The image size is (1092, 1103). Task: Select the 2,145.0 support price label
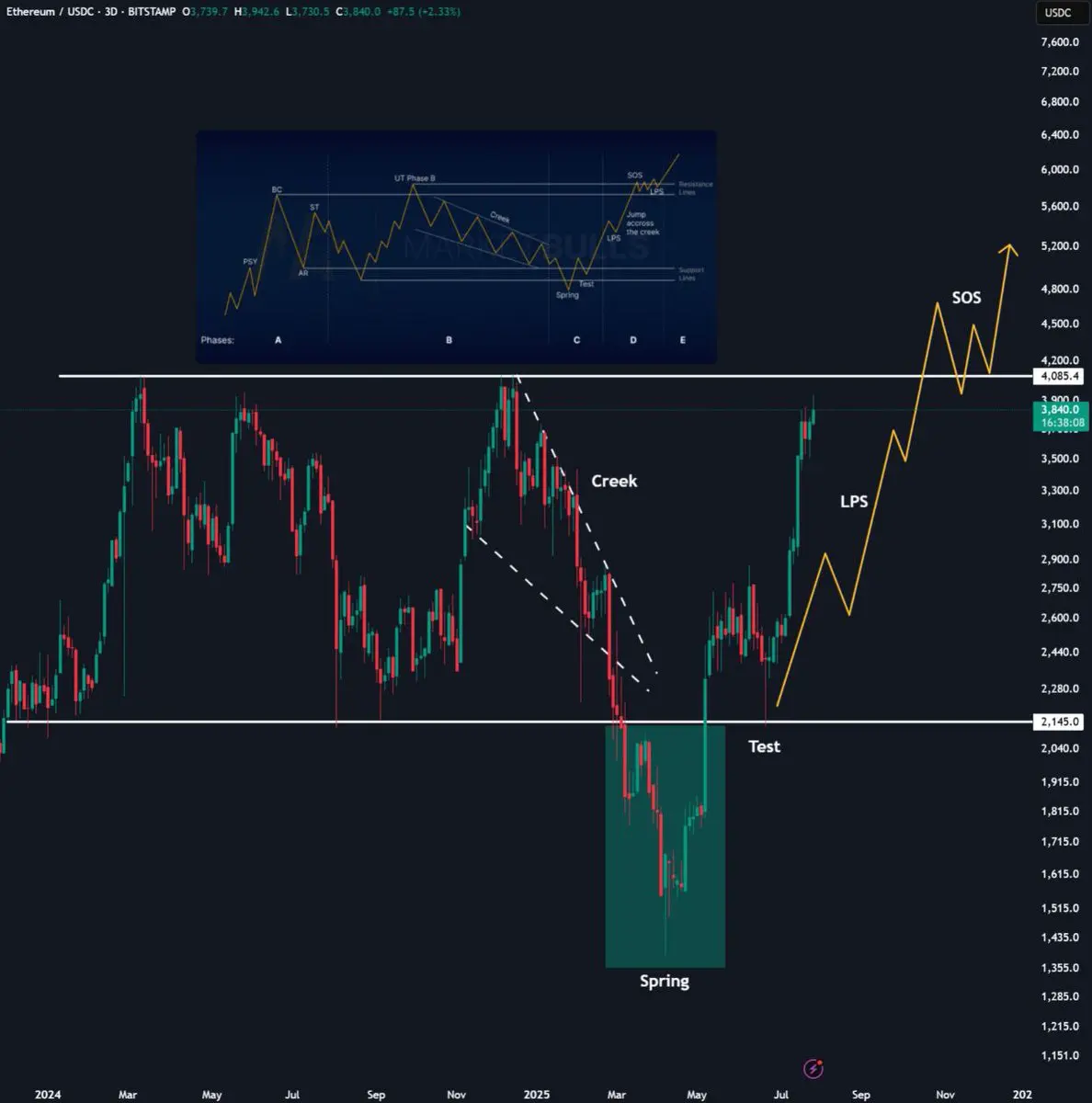1060,722
